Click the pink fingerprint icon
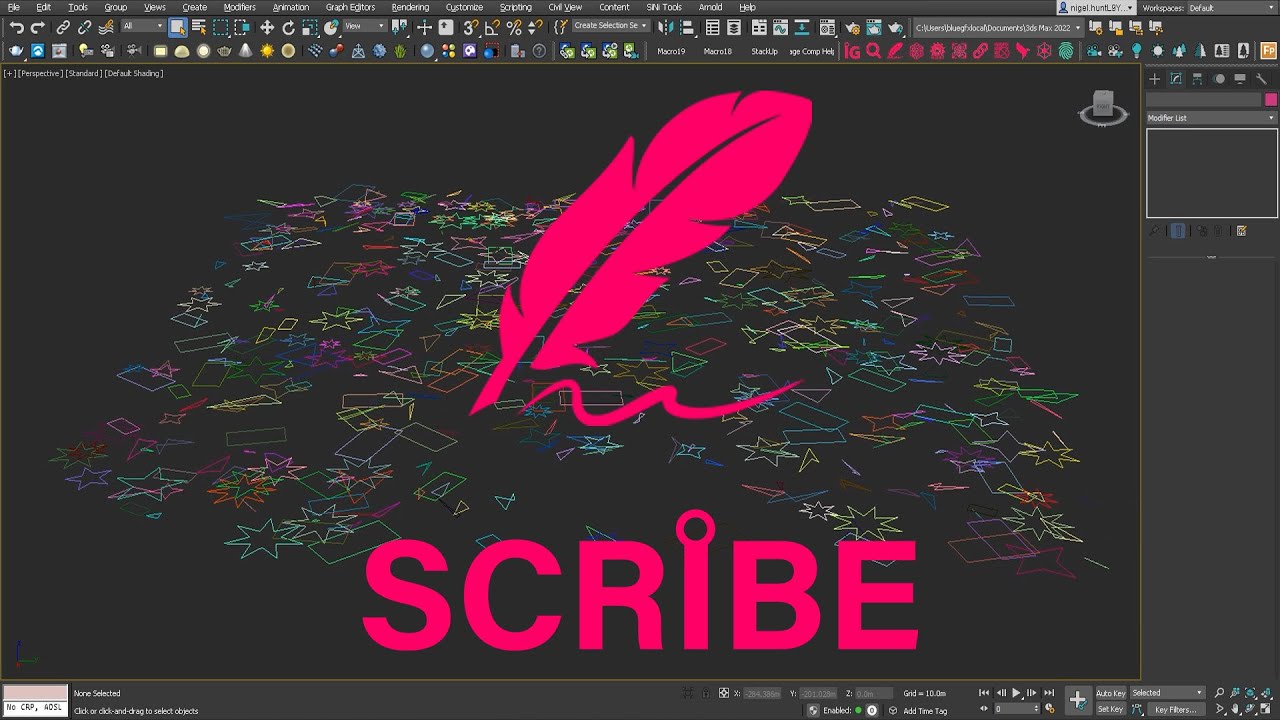This screenshot has height=720, width=1280. [1066, 51]
